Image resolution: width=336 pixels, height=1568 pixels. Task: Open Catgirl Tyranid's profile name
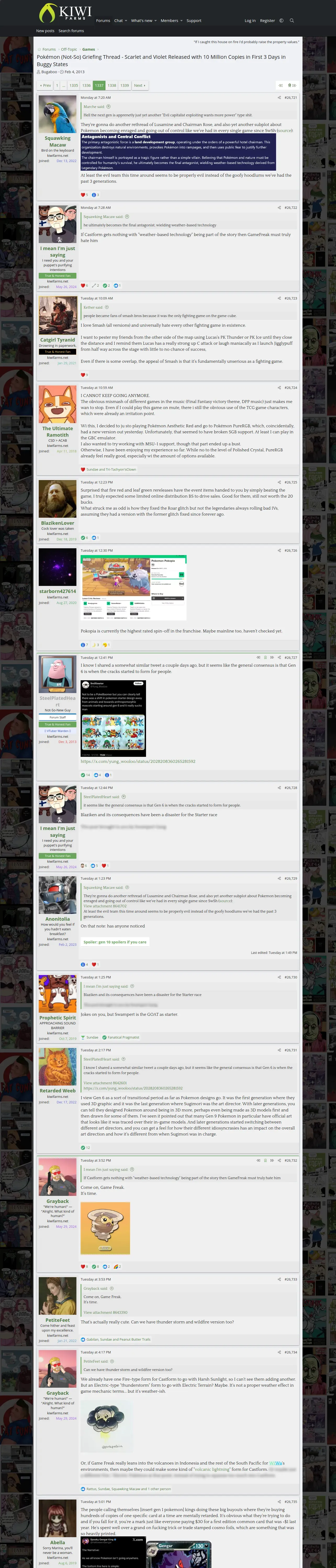57,340
